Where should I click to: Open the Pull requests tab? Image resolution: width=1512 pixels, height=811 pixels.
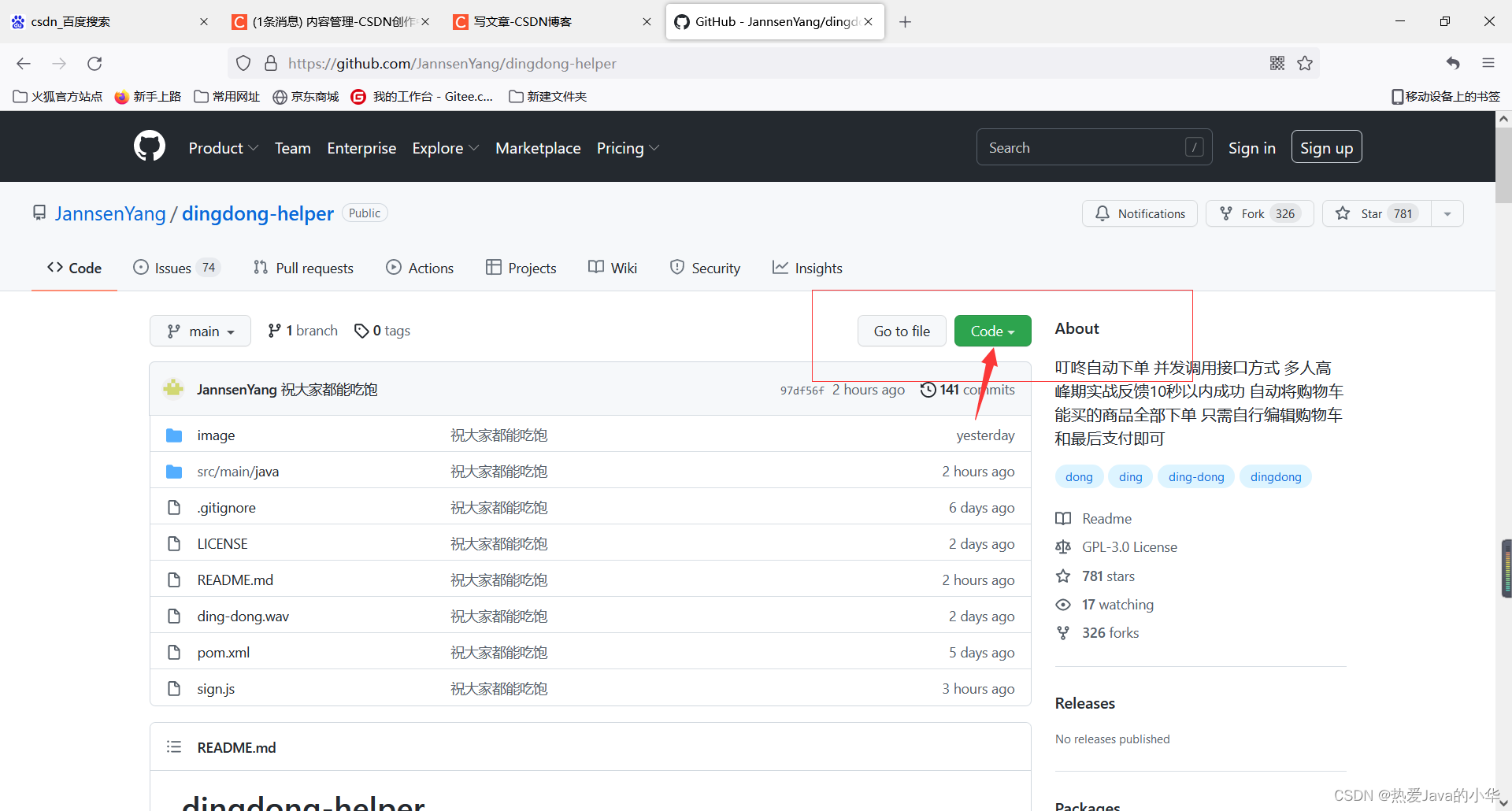[x=303, y=268]
